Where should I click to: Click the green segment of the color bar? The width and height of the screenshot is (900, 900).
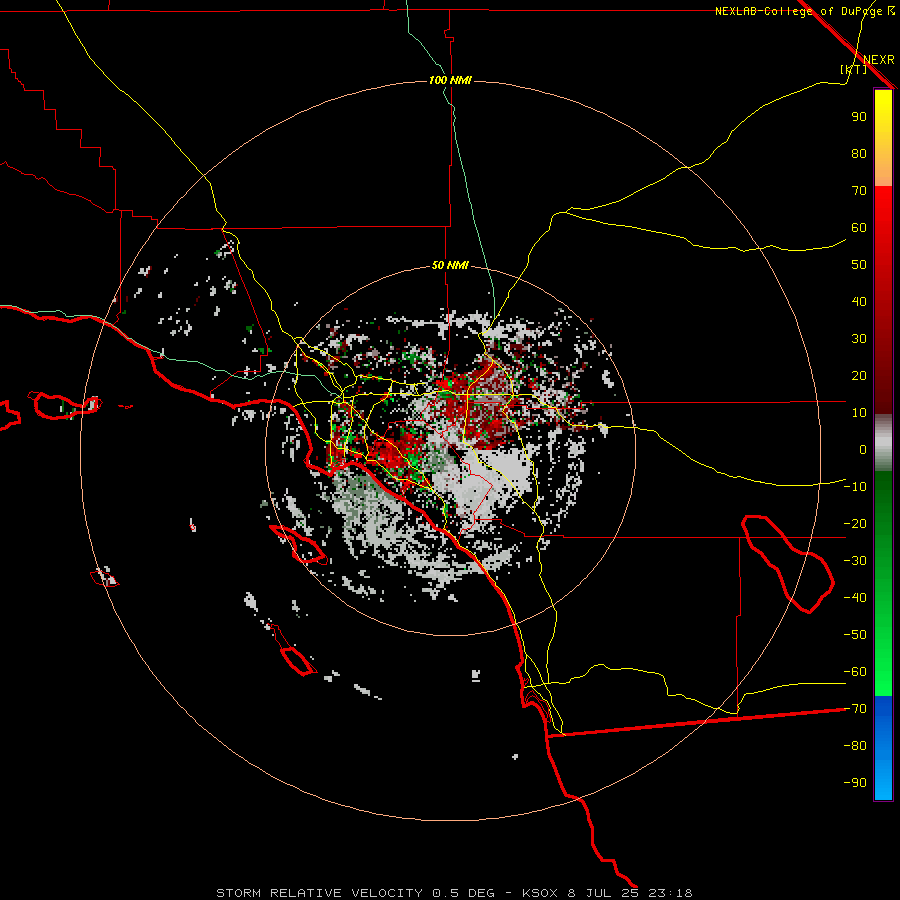883,584
